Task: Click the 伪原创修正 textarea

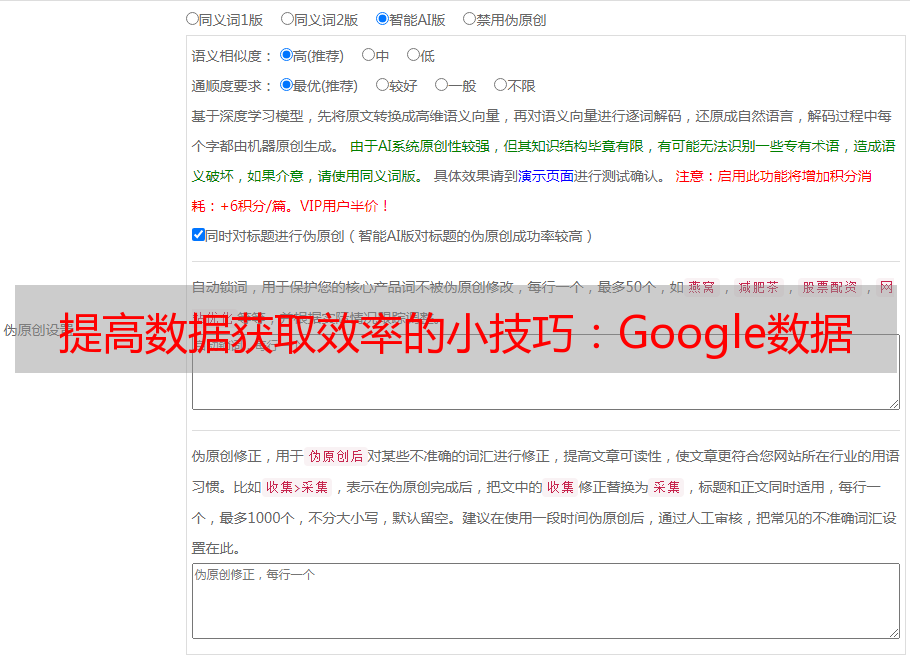Action: pos(546,601)
